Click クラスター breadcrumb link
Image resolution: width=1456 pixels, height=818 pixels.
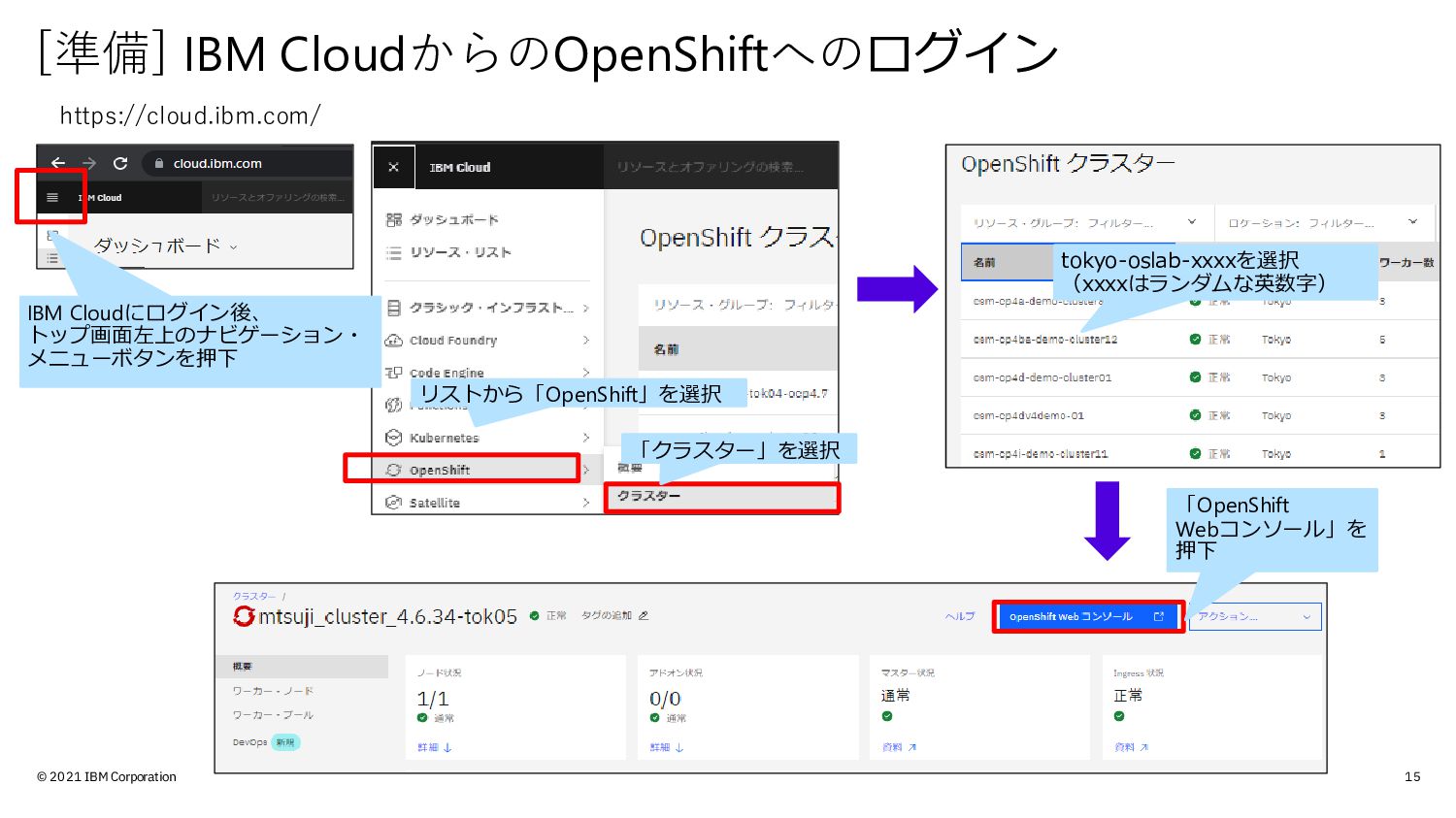pos(254,596)
